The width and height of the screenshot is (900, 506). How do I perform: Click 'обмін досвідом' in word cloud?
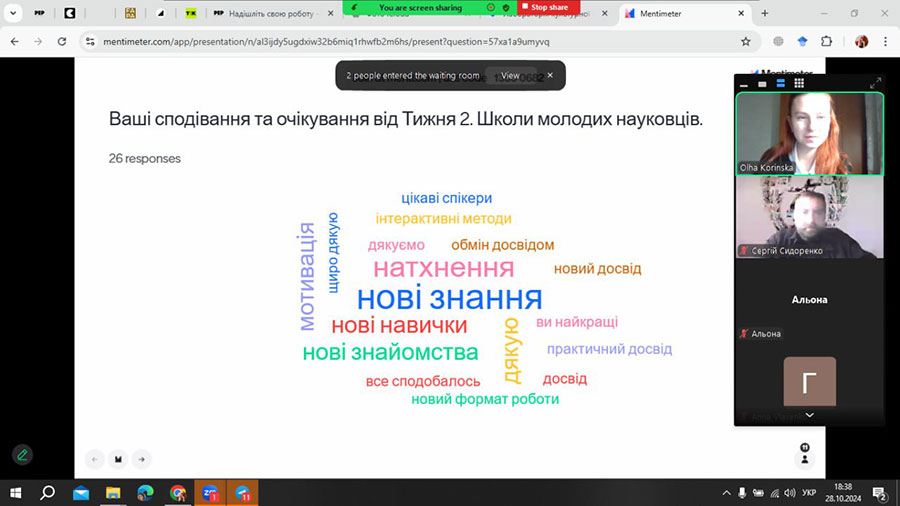coord(503,245)
